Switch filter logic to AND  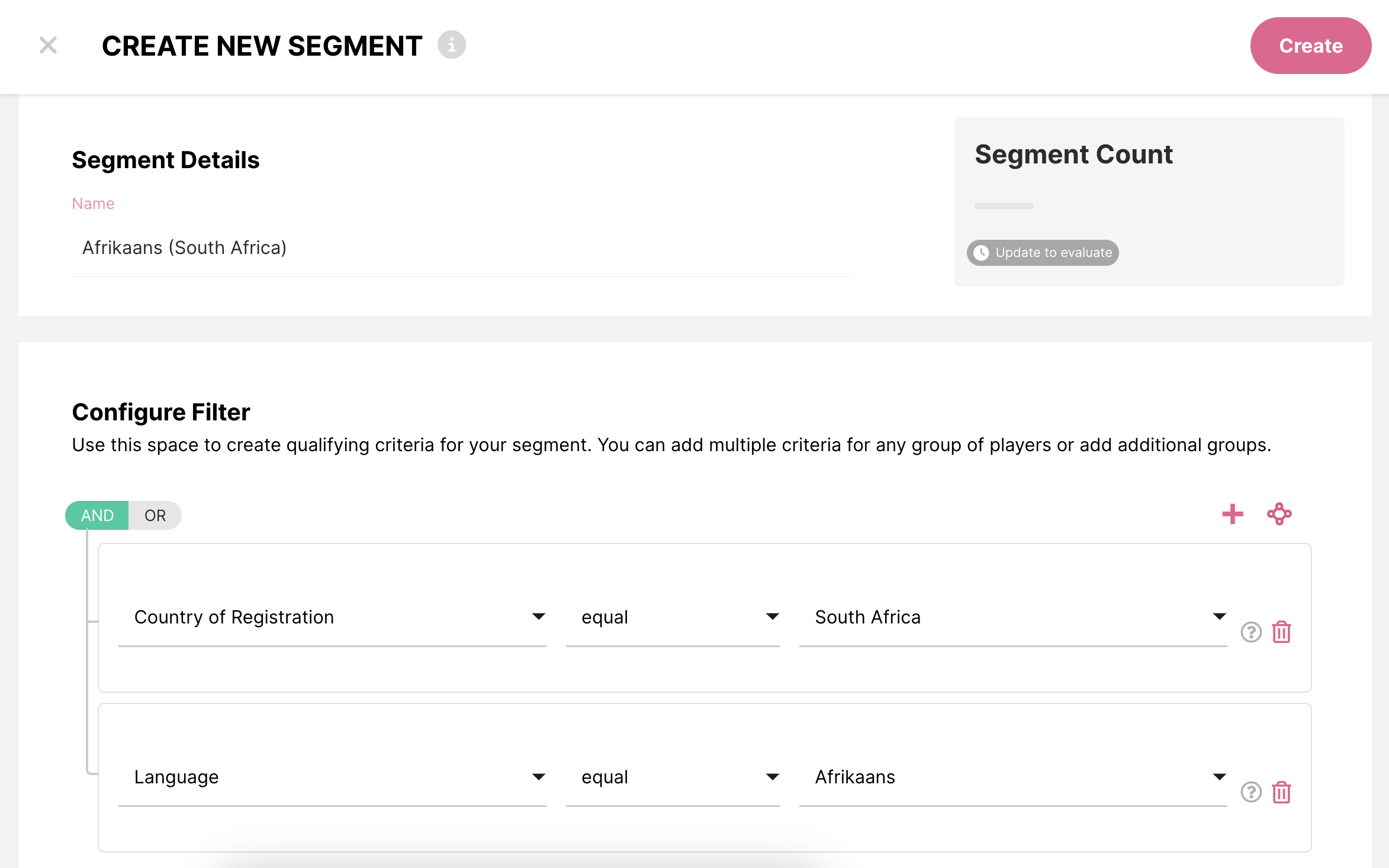(97, 515)
